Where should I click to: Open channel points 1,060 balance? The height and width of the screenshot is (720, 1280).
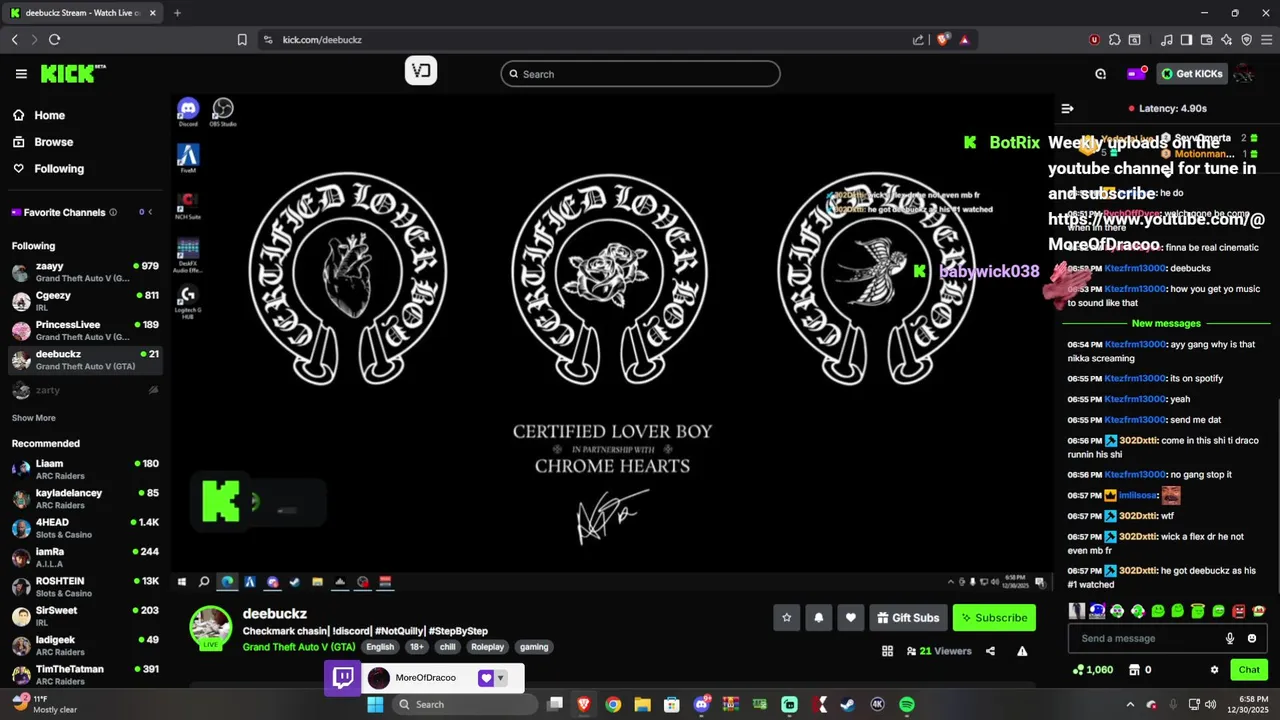coord(1092,670)
